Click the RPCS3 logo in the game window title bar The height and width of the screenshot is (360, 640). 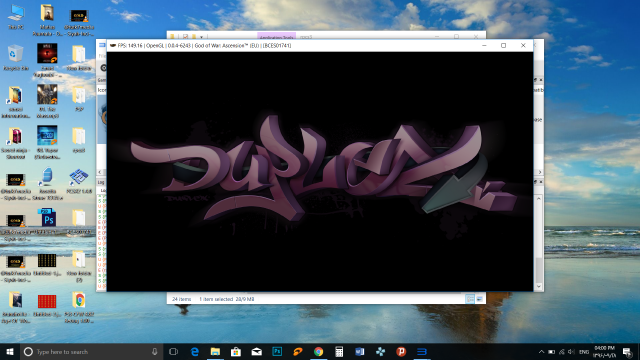(113, 45)
